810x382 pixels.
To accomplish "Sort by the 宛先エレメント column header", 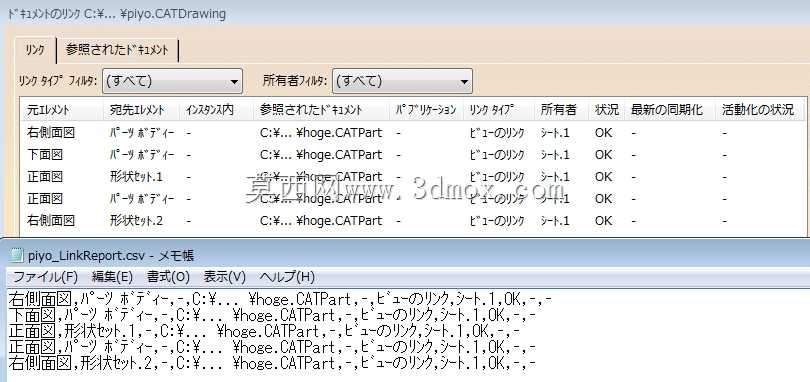I will [141, 110].
